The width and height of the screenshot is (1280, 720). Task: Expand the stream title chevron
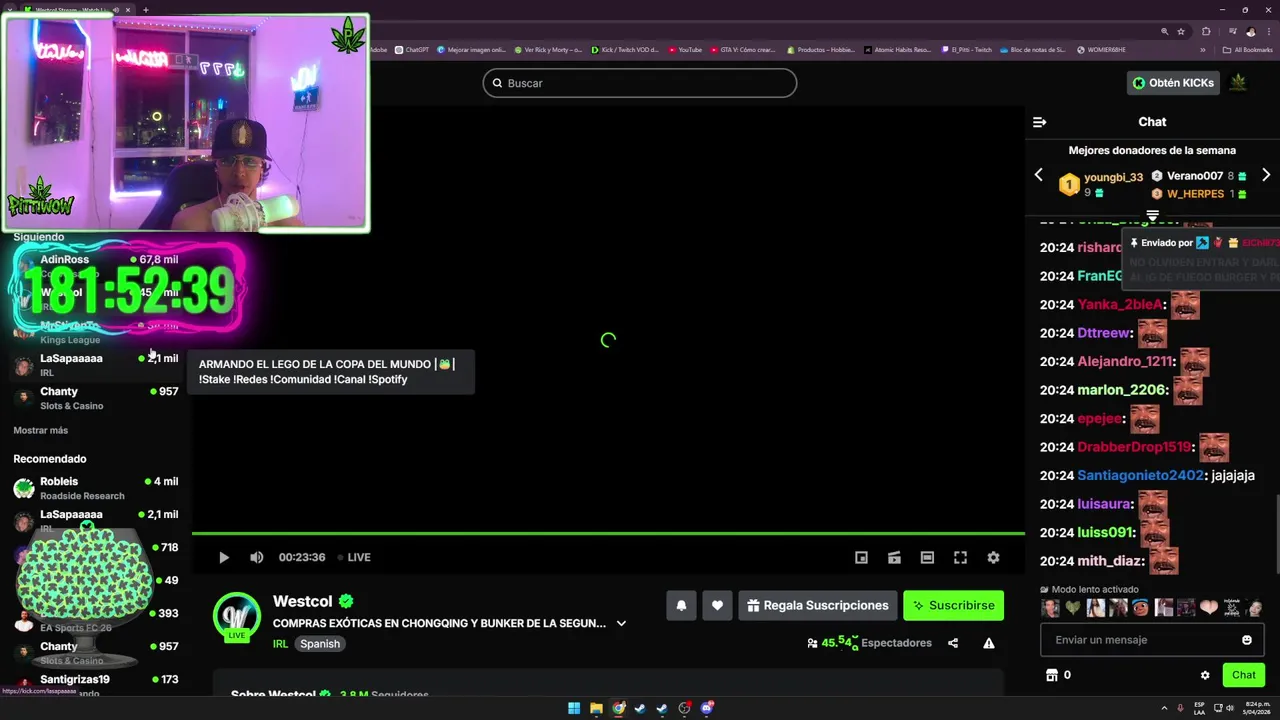coord(621,623)
